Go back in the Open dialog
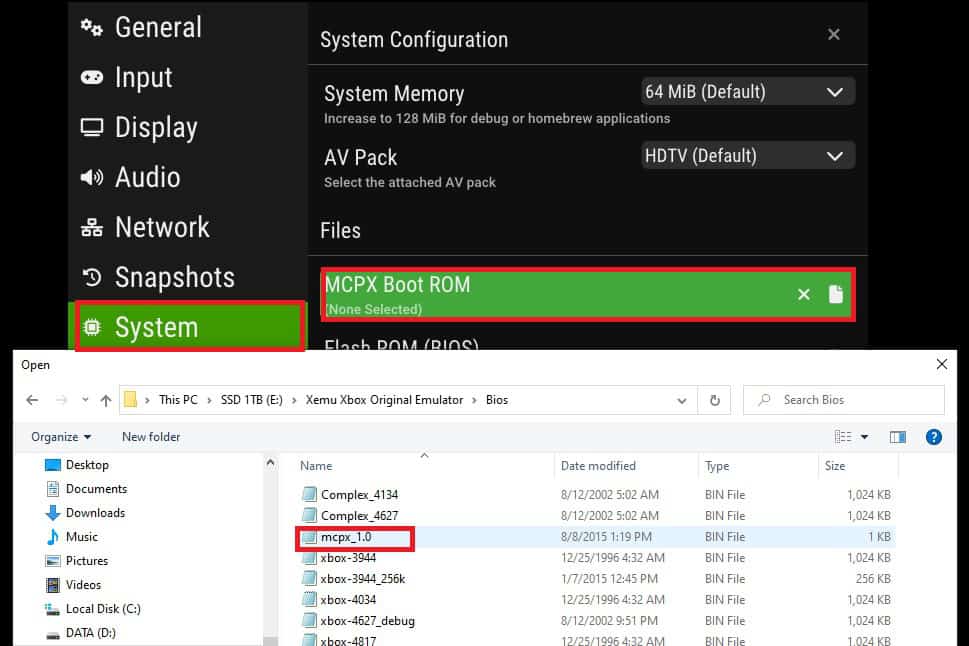 [32, 400]
